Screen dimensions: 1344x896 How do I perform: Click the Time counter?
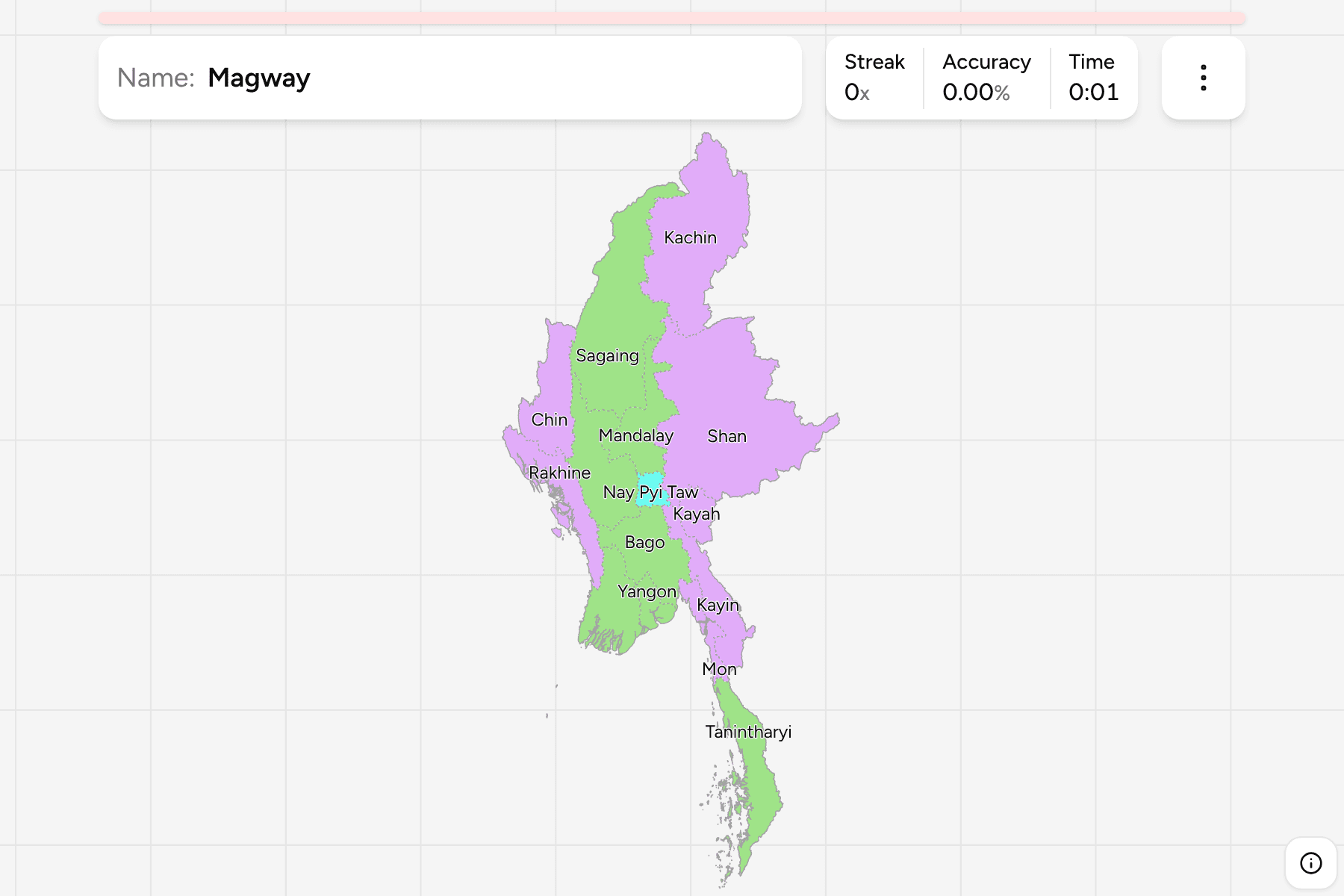1093,78
